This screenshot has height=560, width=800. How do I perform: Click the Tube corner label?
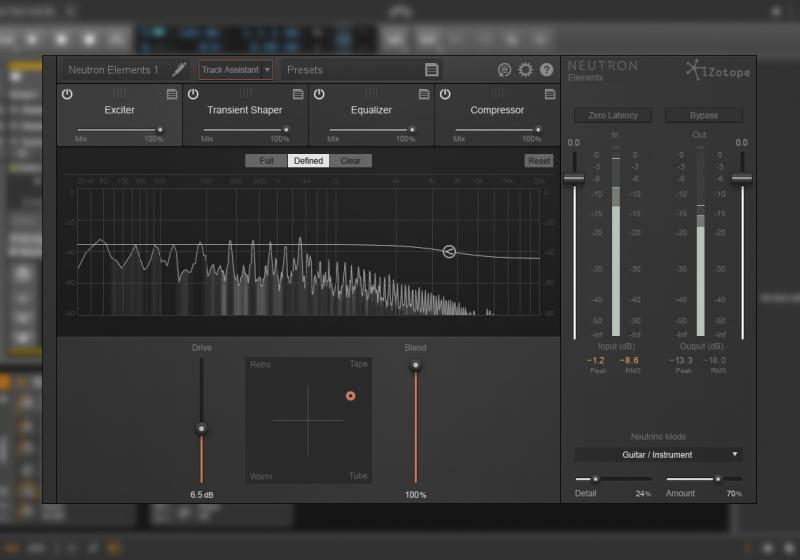coord(358,475)
